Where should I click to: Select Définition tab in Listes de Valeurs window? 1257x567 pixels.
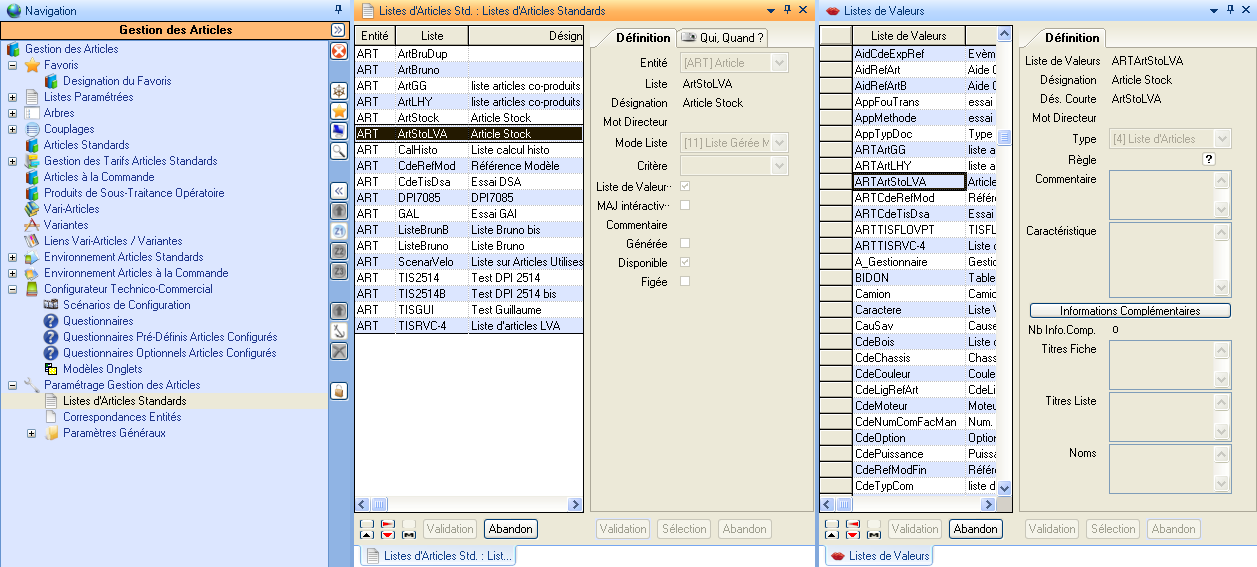click(x=1072, y=38)
